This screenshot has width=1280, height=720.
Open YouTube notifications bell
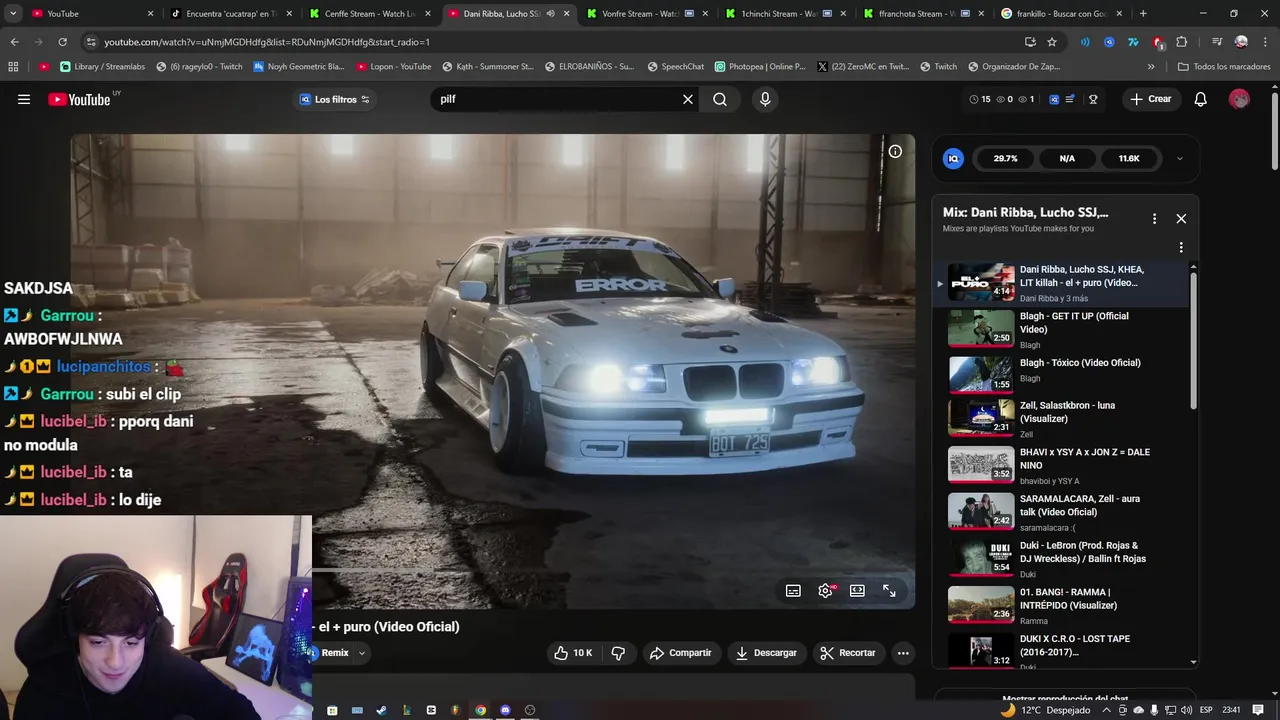point(1201,99)
